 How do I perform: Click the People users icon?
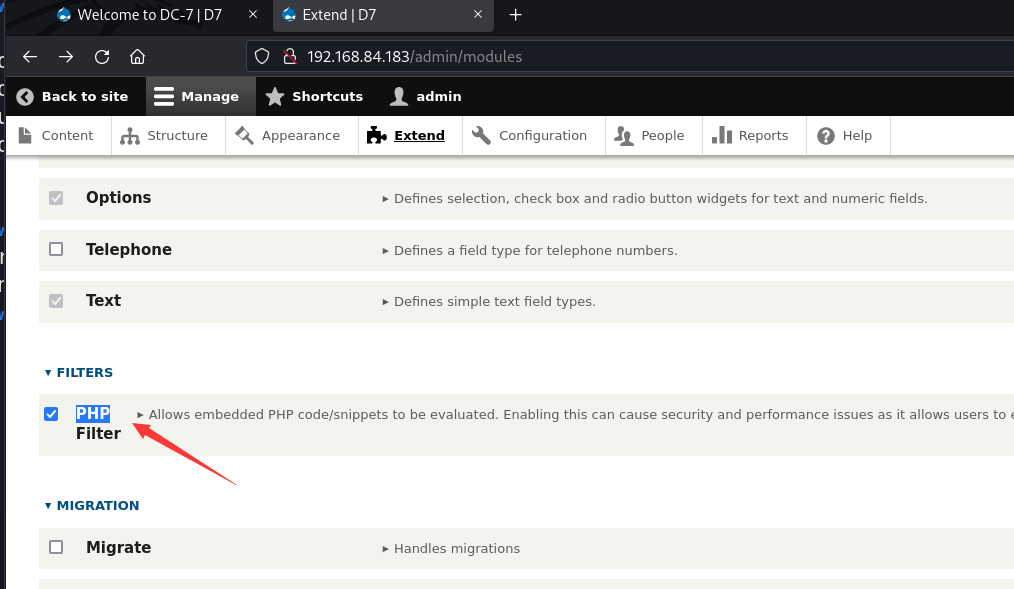pyautogui.click(x=624, y=135)
